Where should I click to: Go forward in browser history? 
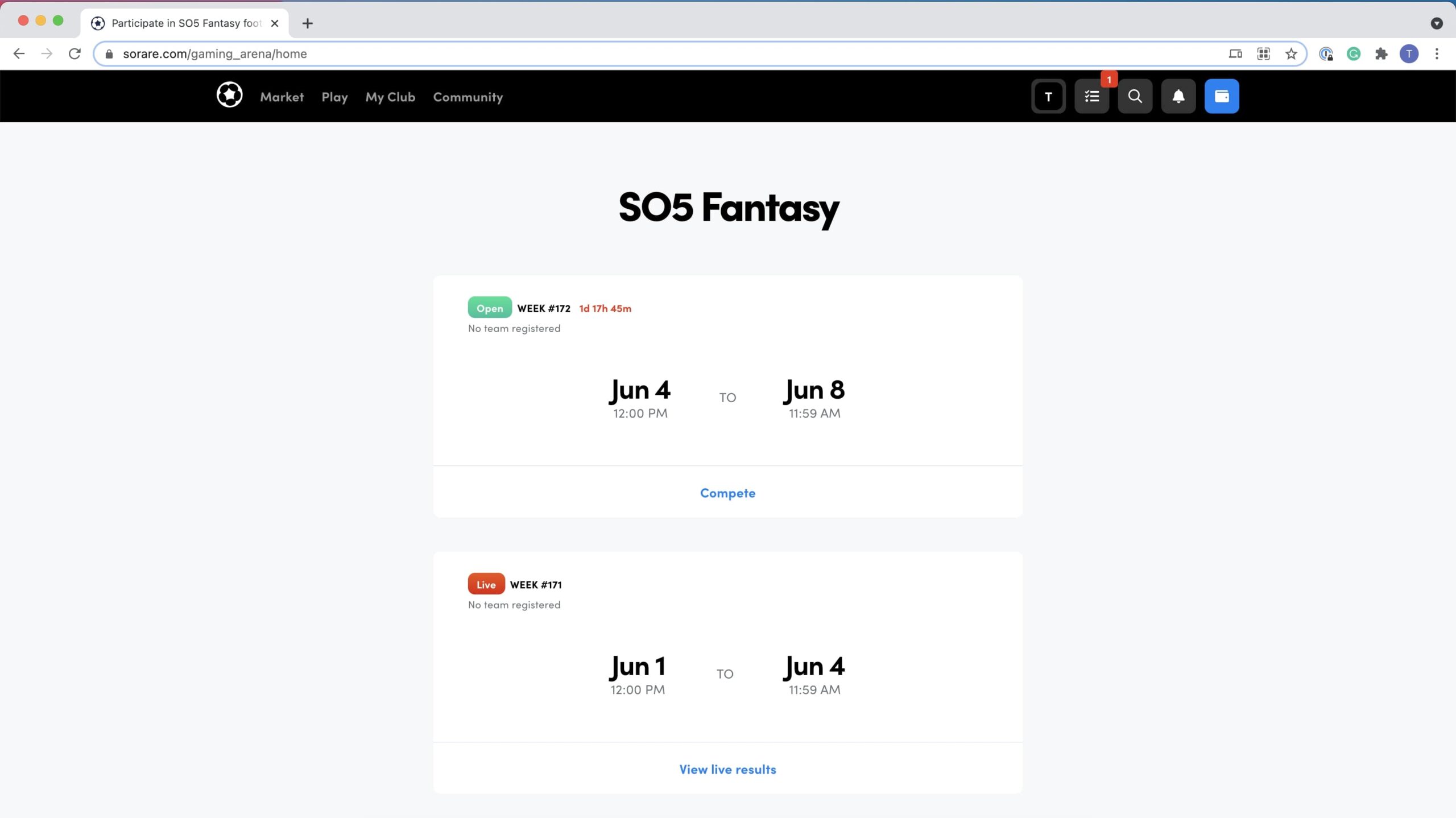click(x=47, y=53)
